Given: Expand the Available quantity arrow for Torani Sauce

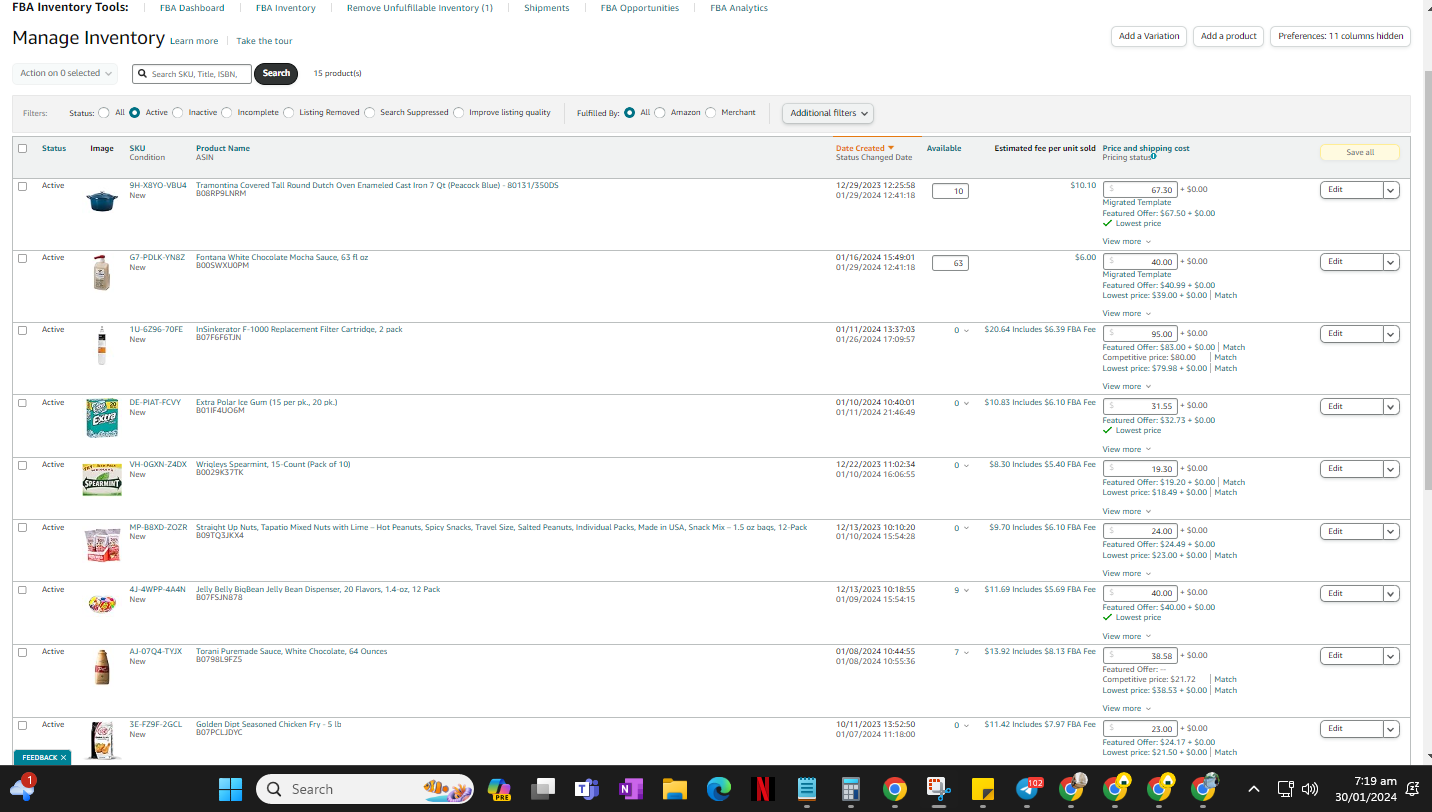Looking at the screenshot, I should 966,653.
